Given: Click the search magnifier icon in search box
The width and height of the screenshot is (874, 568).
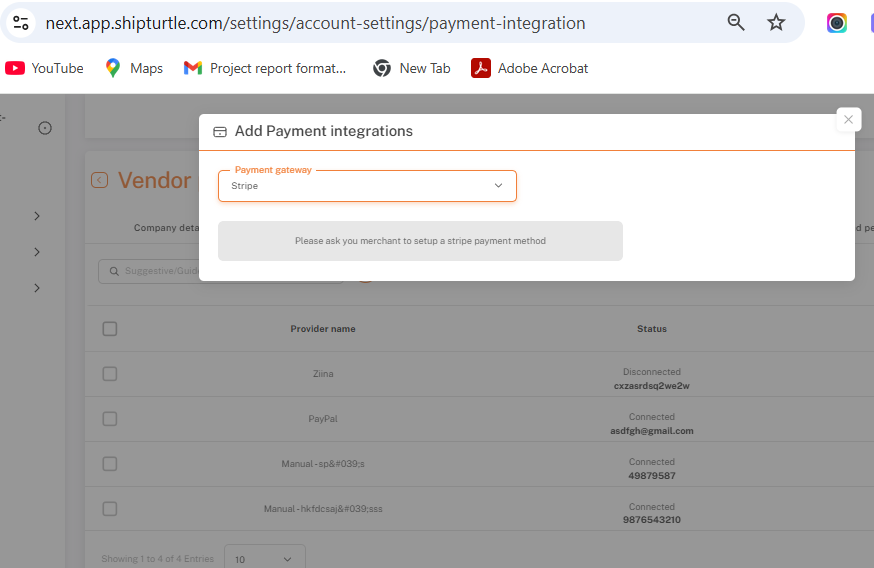Looking at the screenshot, I should tap(114, 271).
